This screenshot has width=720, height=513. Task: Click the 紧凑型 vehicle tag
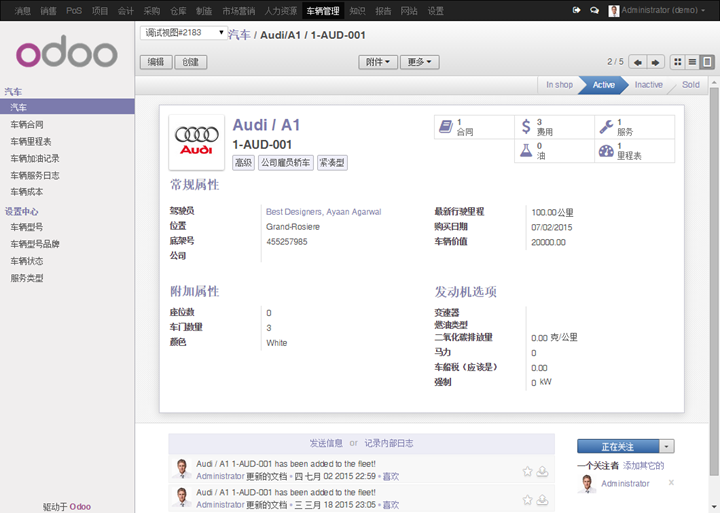coord(332,163)
